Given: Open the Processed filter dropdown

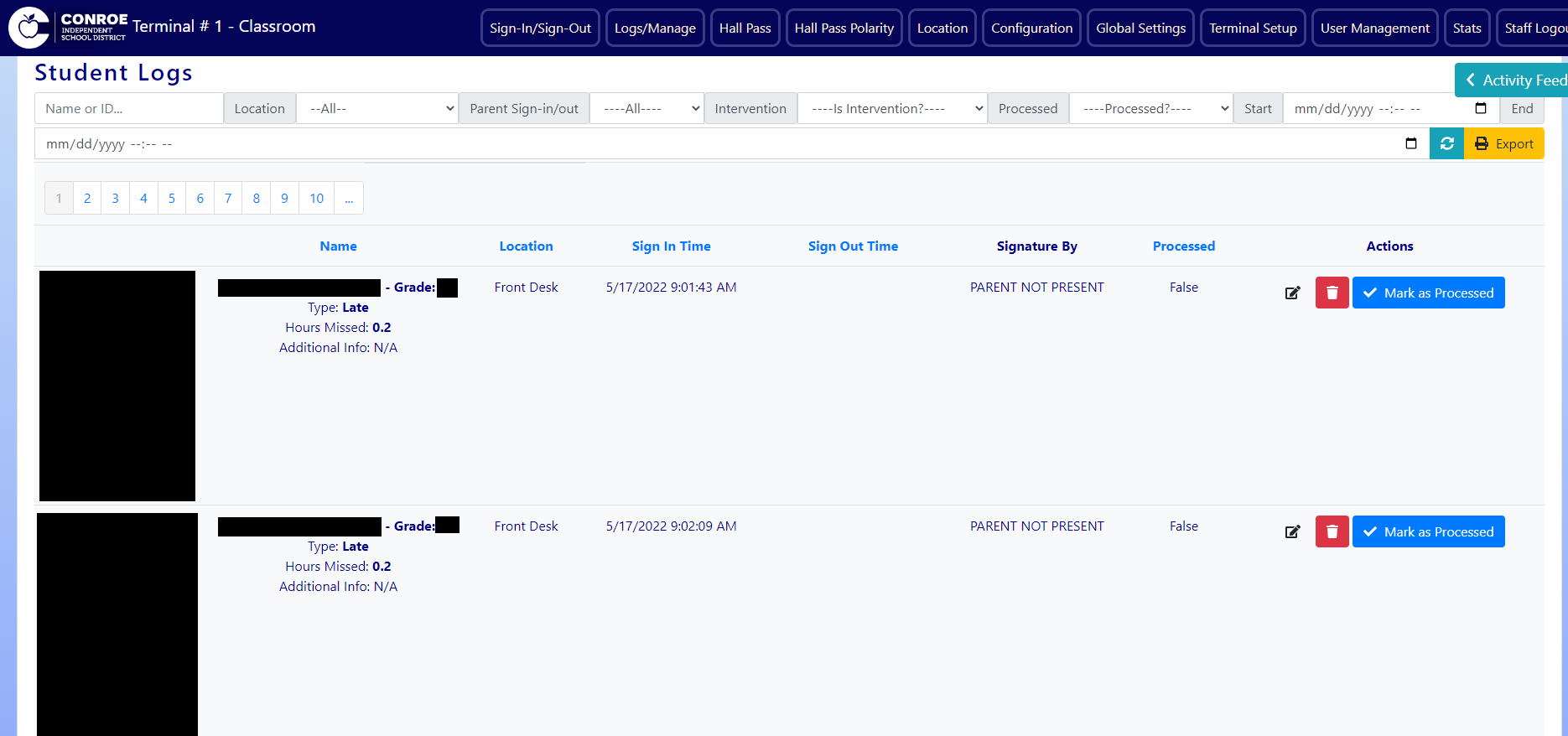Looking at the screenshot, I should pyautogui.click(x=1150, y=108).
